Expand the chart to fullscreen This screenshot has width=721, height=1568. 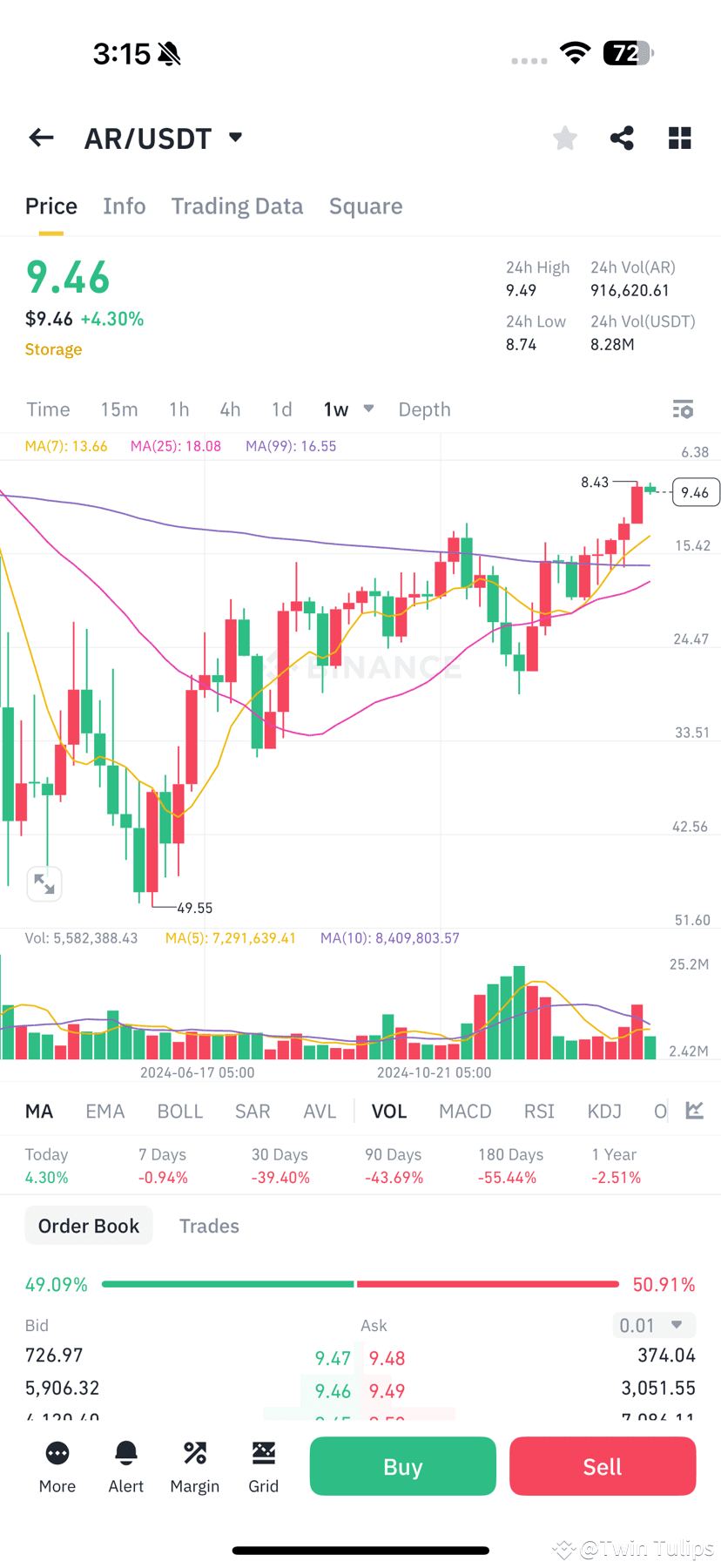pos(44,883)
